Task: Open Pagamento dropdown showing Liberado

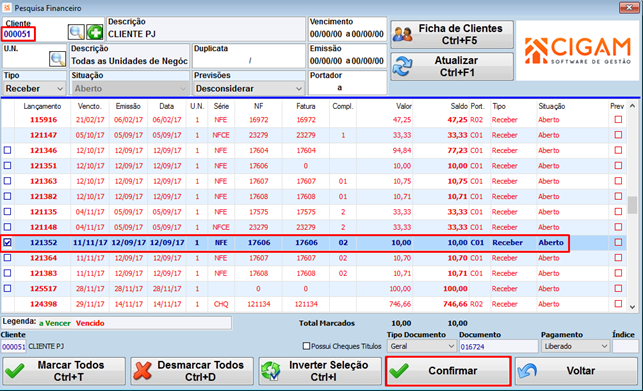Action: click(575, 346)
